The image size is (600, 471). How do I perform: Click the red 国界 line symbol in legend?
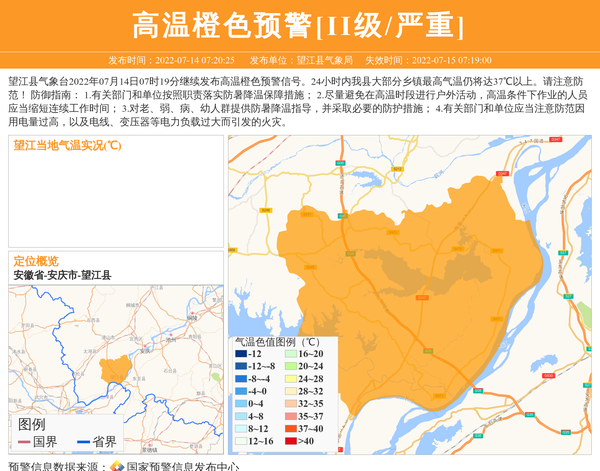pyautogui.click(x=20, y=442)
